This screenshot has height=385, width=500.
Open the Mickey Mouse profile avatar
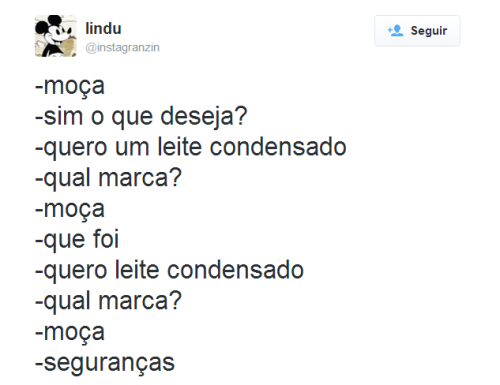click(x=56, y=36)
